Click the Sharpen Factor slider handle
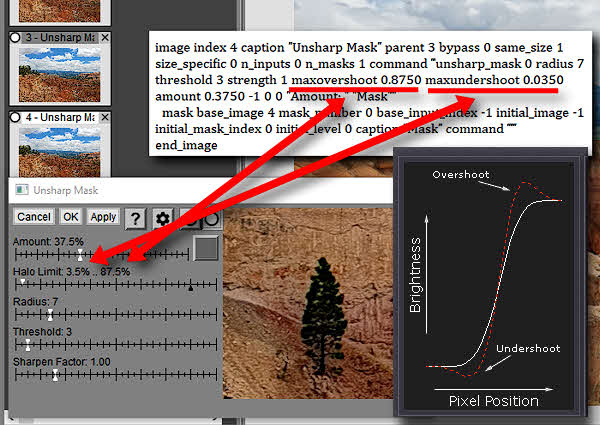Screen dimensions: 600x425 pos(56,374)
